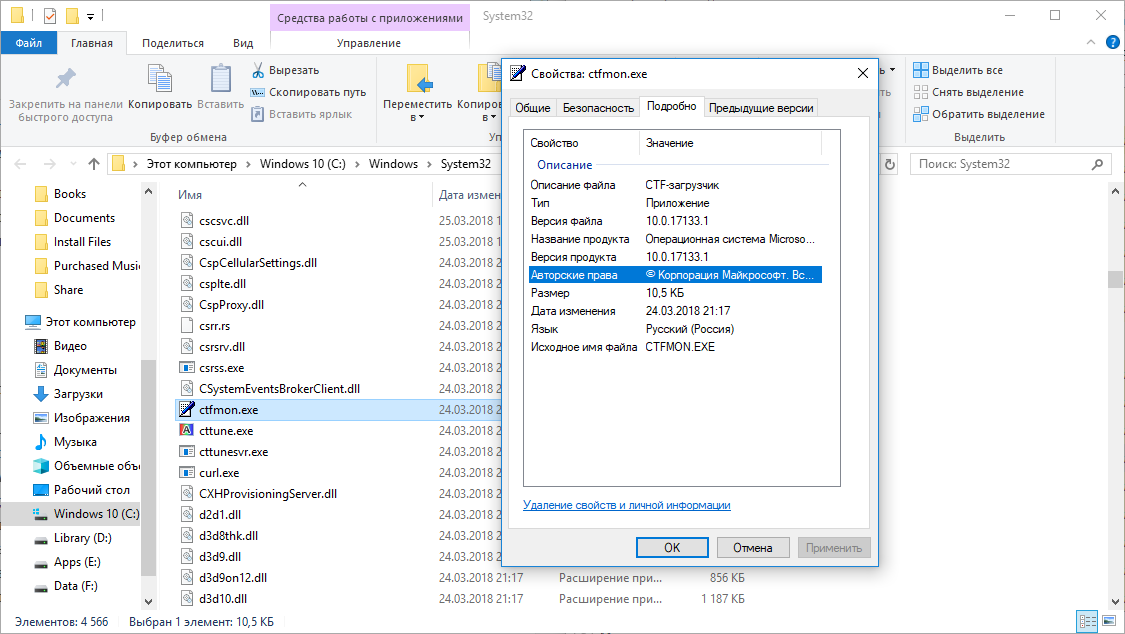Click the address bar refresh icon
This screenshot has height=634, width=1125.
890,164
